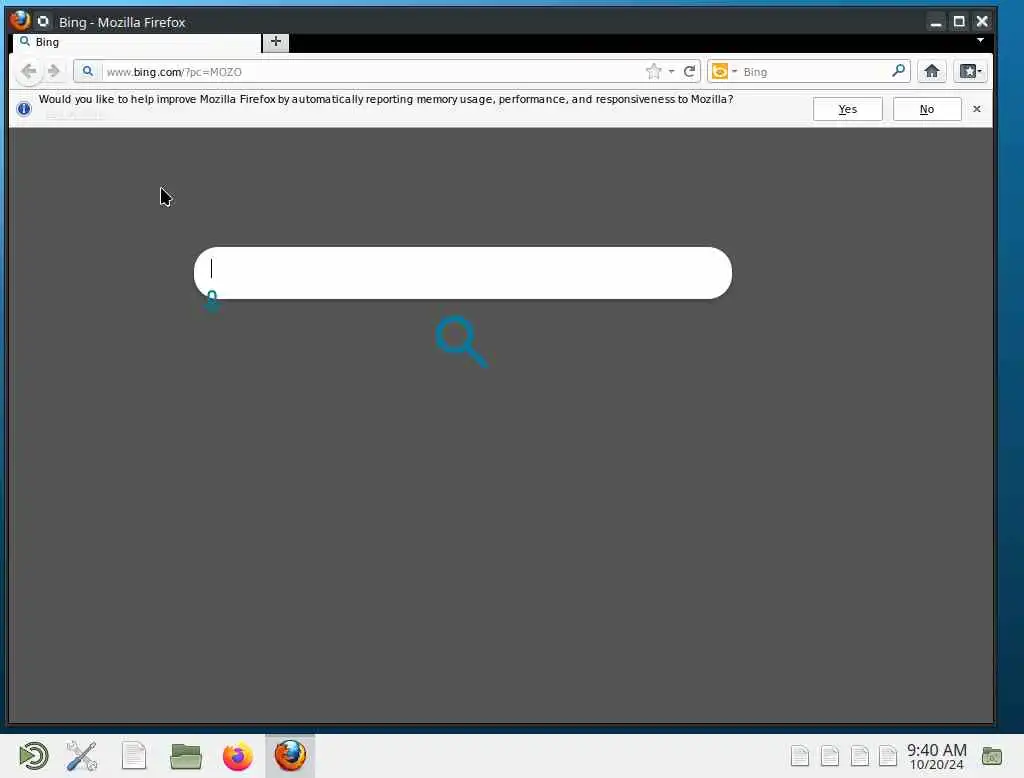
Task: Go back using the Back arrow
Action: (x=28, y=71)
